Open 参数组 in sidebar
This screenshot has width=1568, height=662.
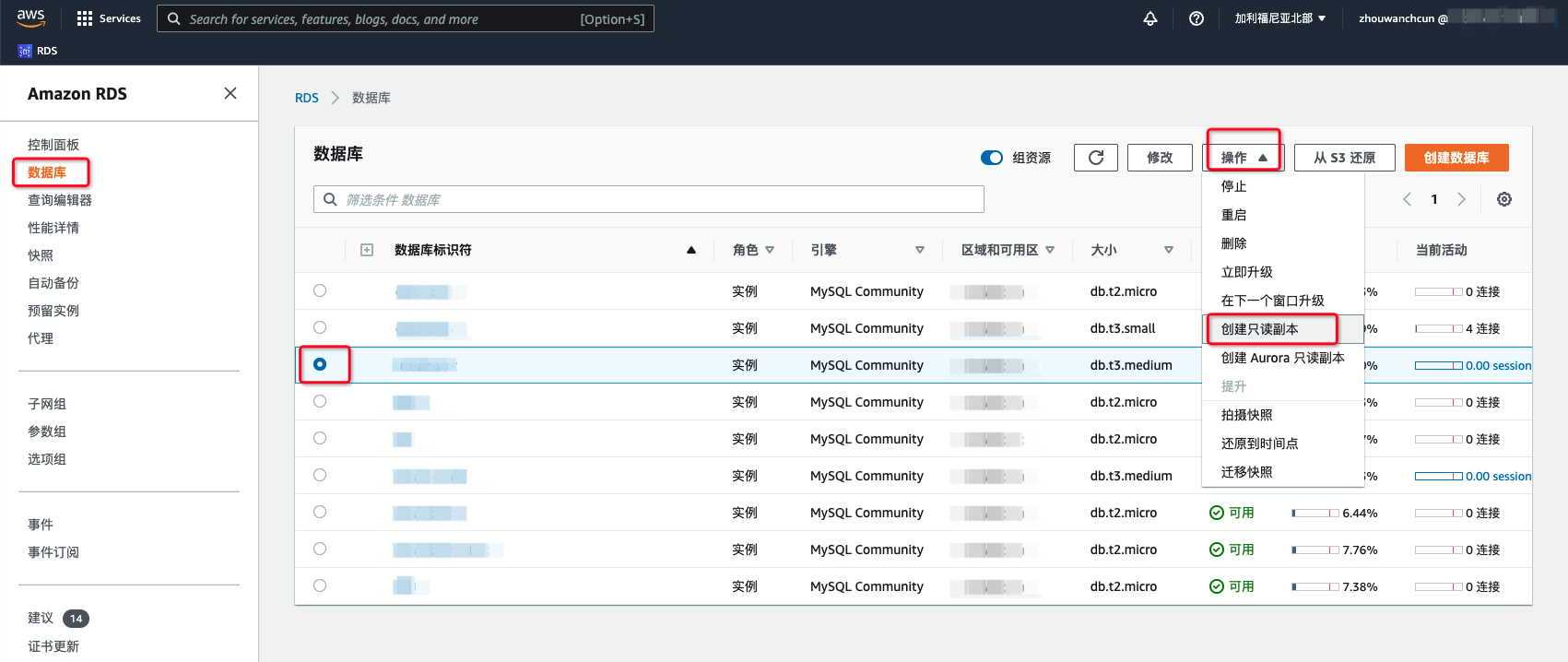coord(47,431)
